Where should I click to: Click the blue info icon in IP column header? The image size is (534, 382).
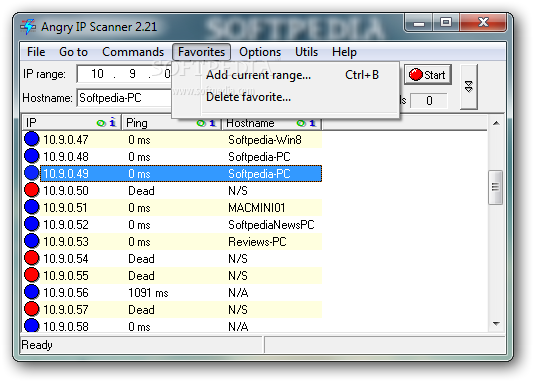(112, 122)
